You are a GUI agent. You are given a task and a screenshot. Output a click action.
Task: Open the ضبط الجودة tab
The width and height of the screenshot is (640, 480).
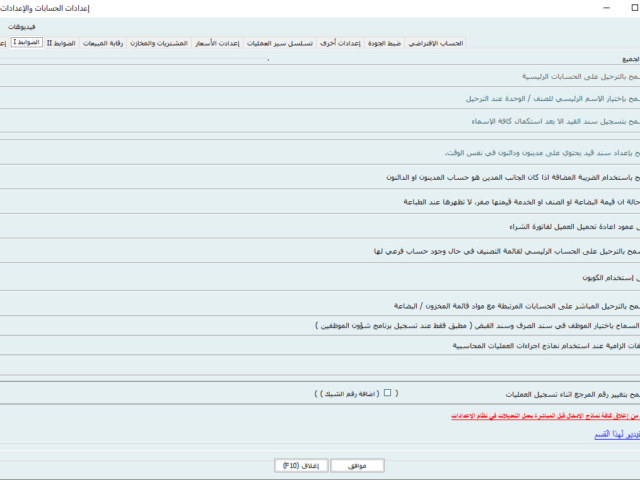[x=384, y=43]
